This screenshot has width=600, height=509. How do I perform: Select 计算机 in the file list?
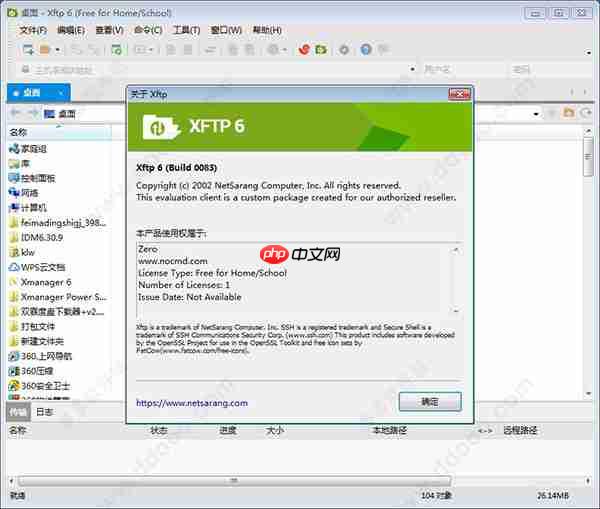pos(28,208)
